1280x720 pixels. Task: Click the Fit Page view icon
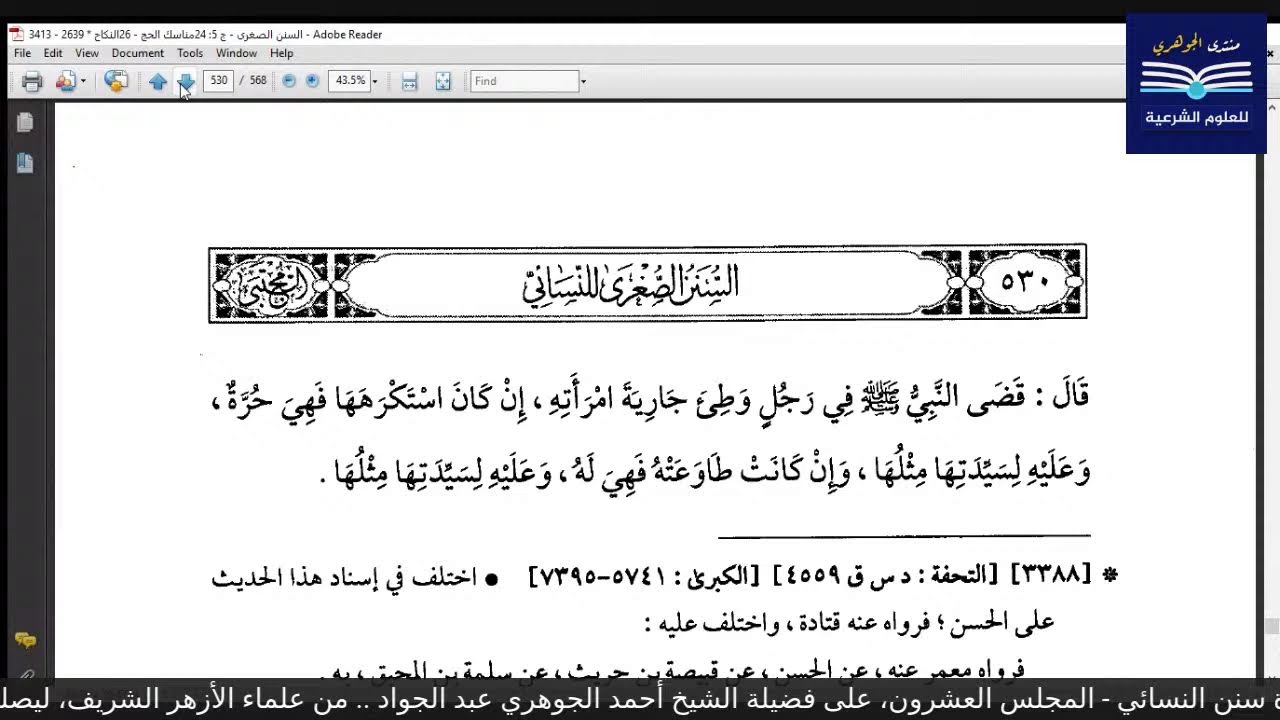pyautogui.click(x=443, y=82)
